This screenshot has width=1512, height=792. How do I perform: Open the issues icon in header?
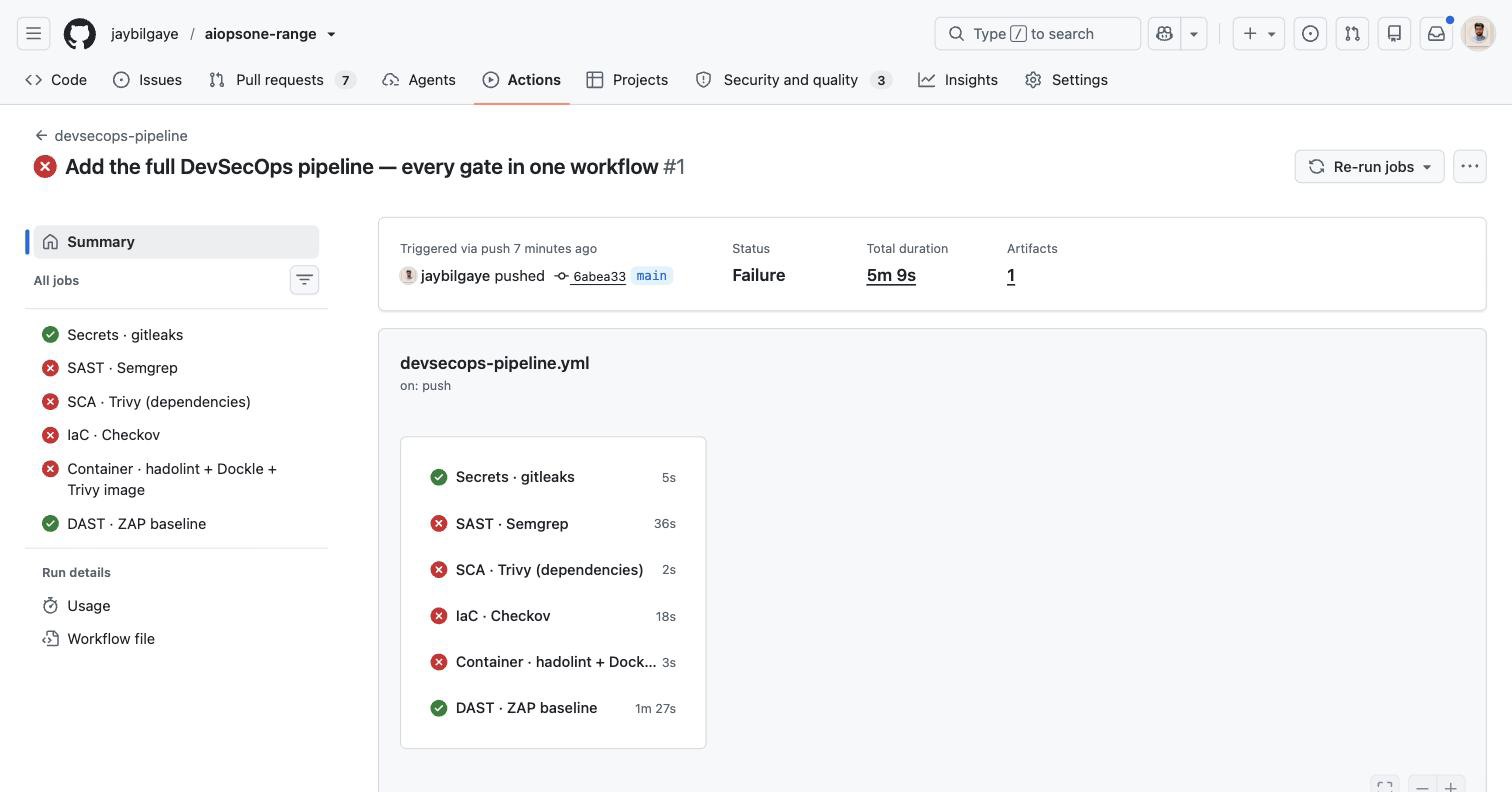click(1310, 33)
